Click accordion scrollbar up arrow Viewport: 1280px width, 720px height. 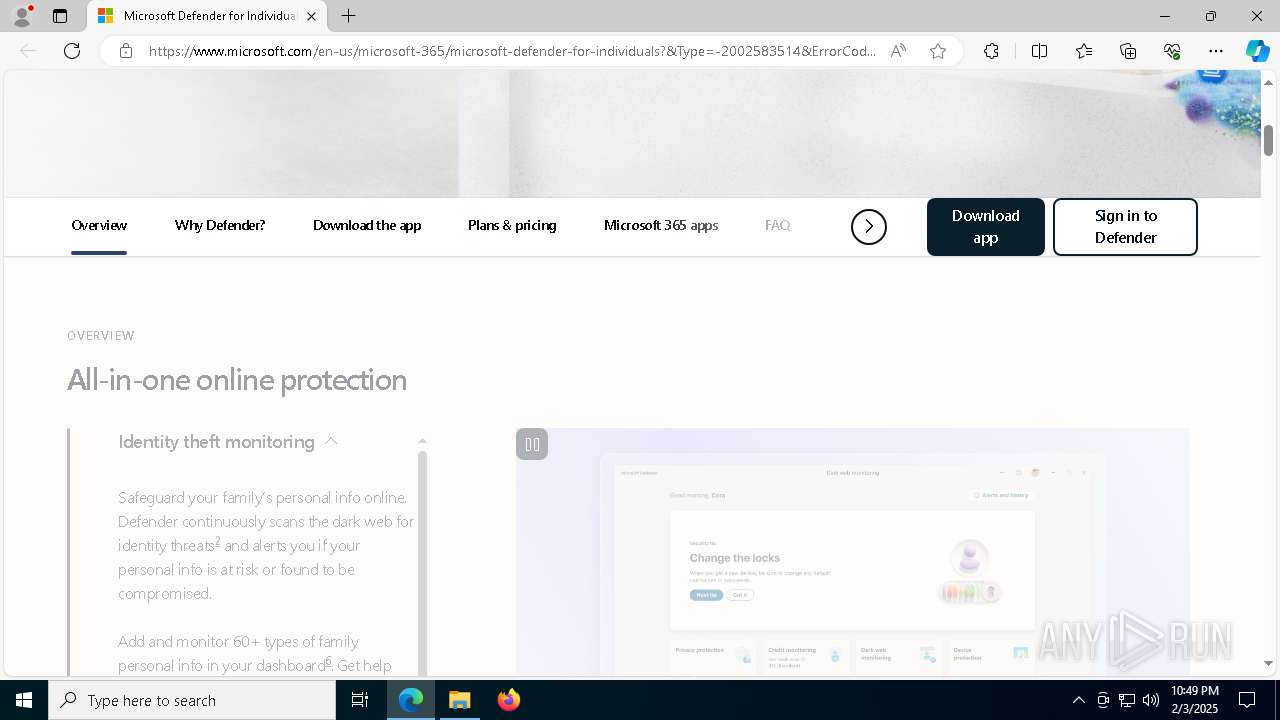[x=422, y=441]
